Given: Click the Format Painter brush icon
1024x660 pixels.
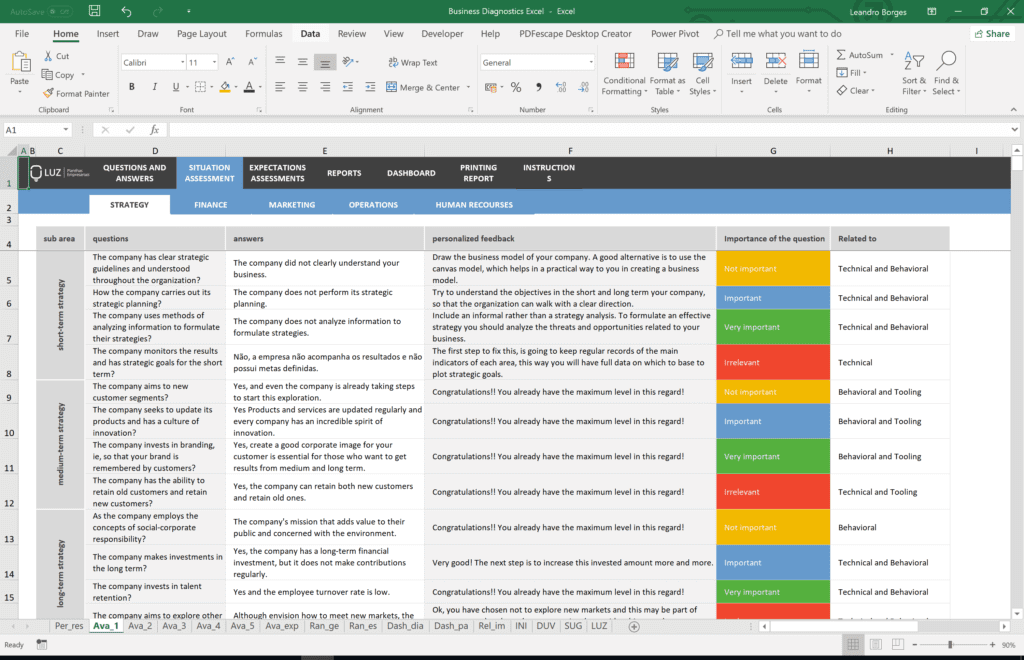Looking at the screenshot, I should (x=48, y=93).
